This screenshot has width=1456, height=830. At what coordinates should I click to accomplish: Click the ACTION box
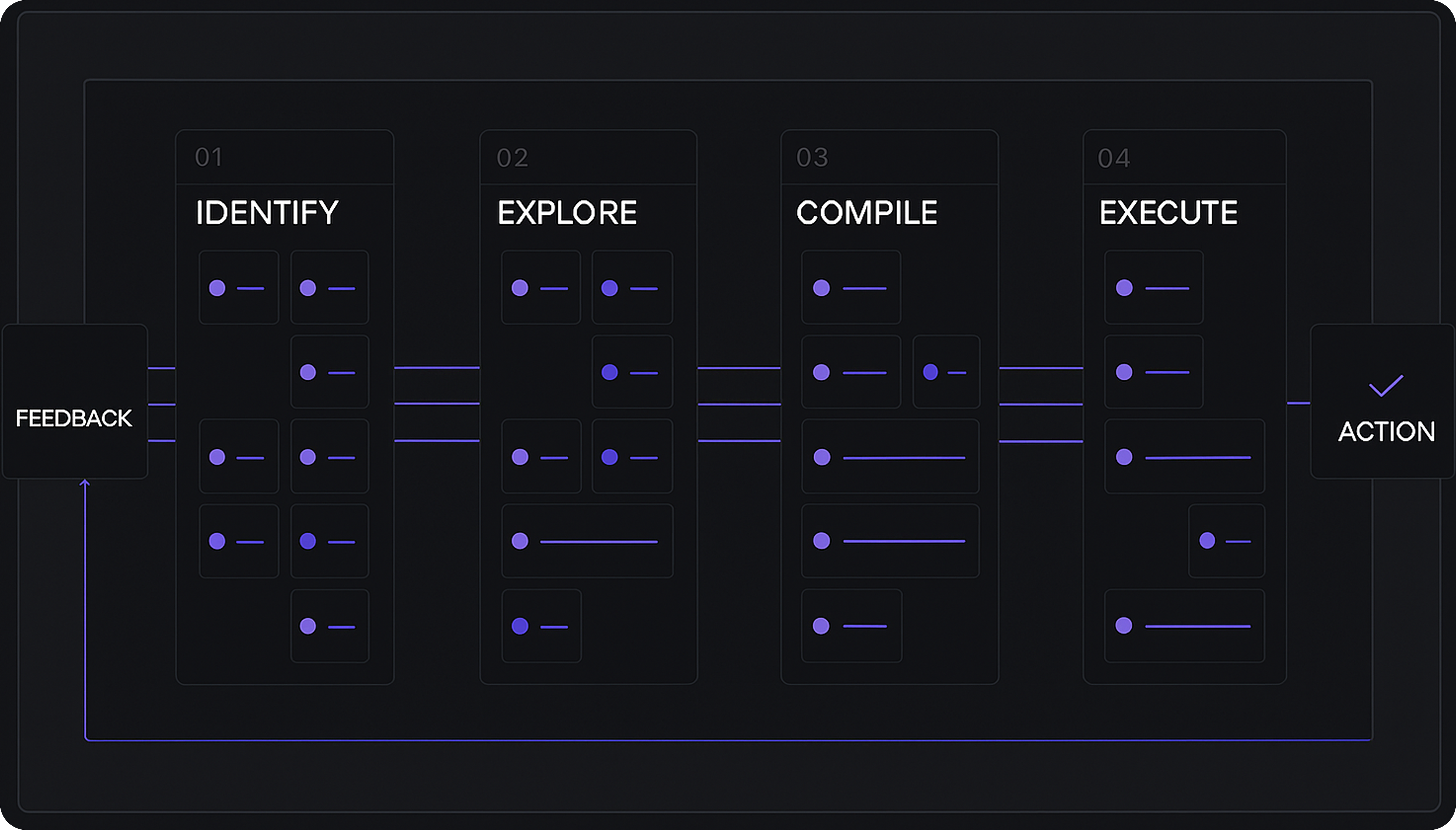(x=1383, y=401)
